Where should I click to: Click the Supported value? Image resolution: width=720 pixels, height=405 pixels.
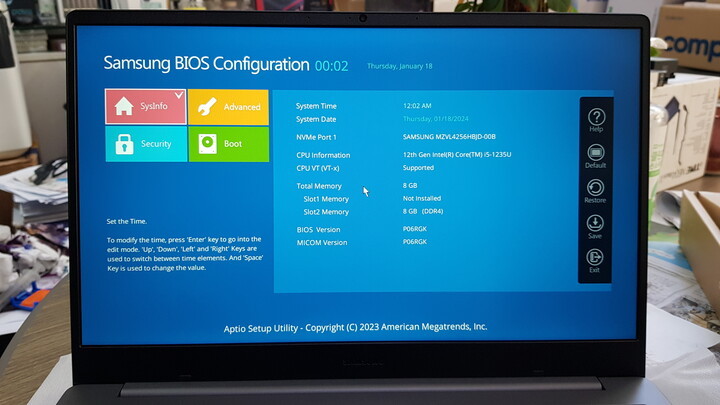(x=418, y=168)
